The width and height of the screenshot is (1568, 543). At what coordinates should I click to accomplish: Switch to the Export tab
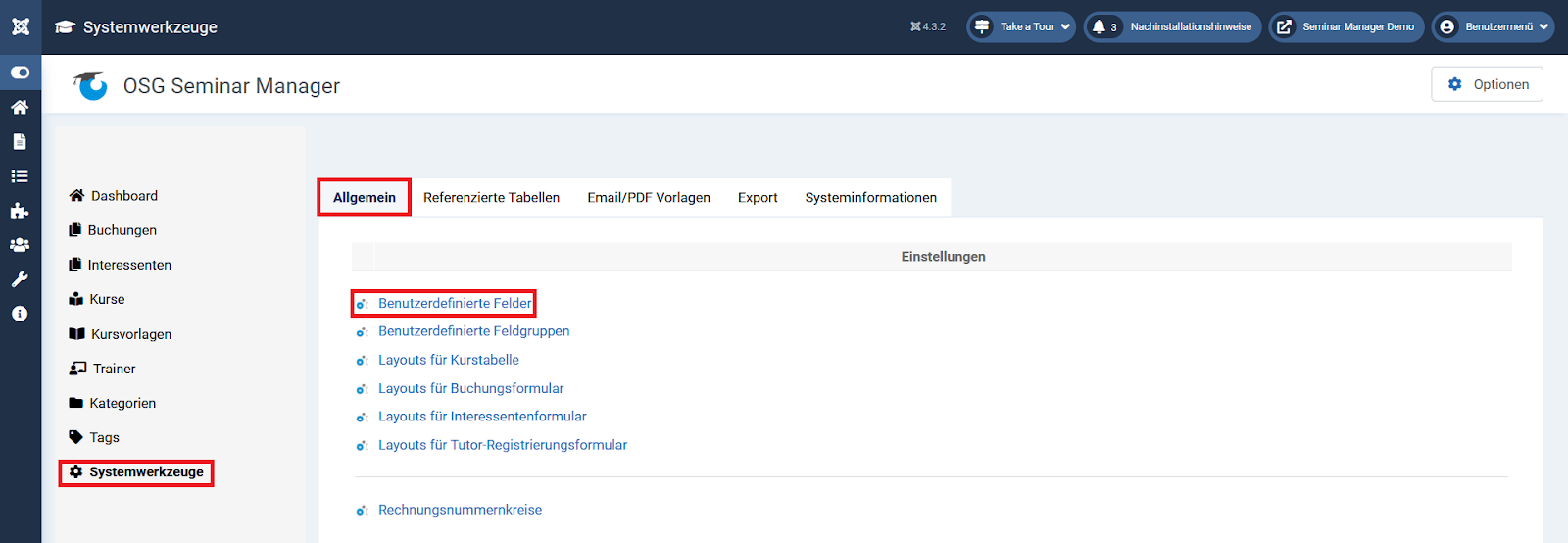coord(758,197)
